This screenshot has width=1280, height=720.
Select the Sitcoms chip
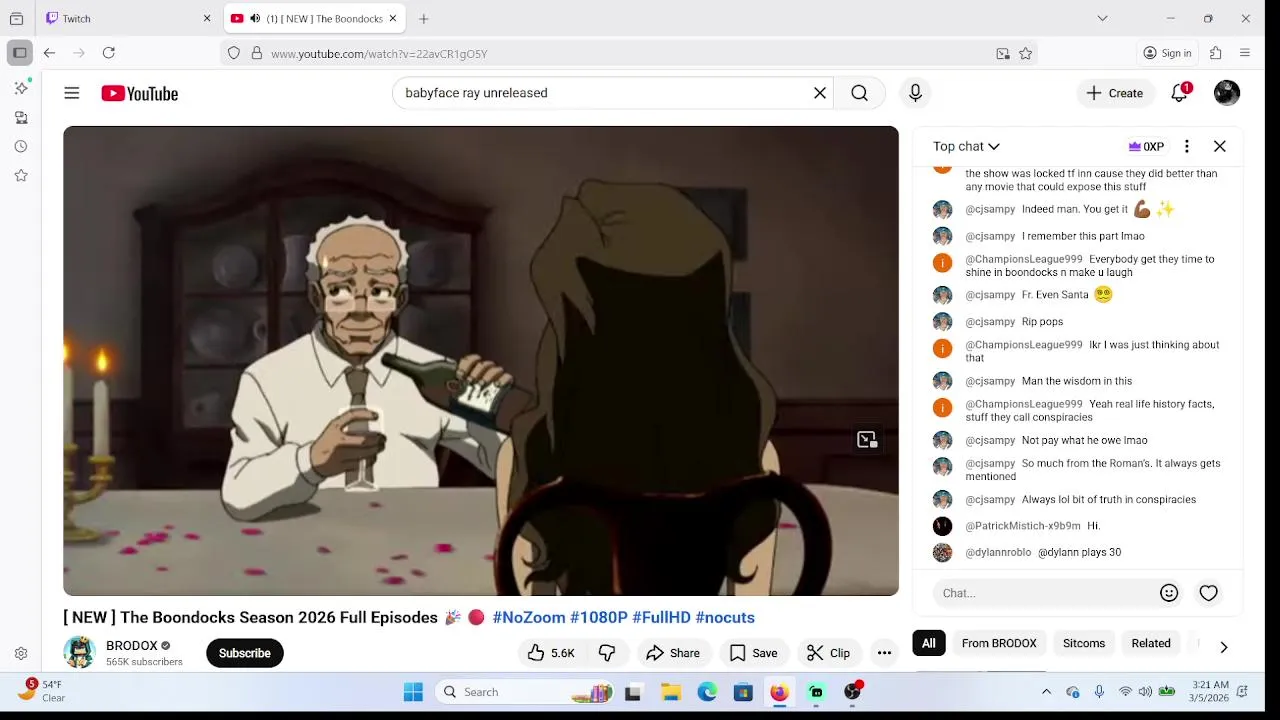click(1084, 643)
